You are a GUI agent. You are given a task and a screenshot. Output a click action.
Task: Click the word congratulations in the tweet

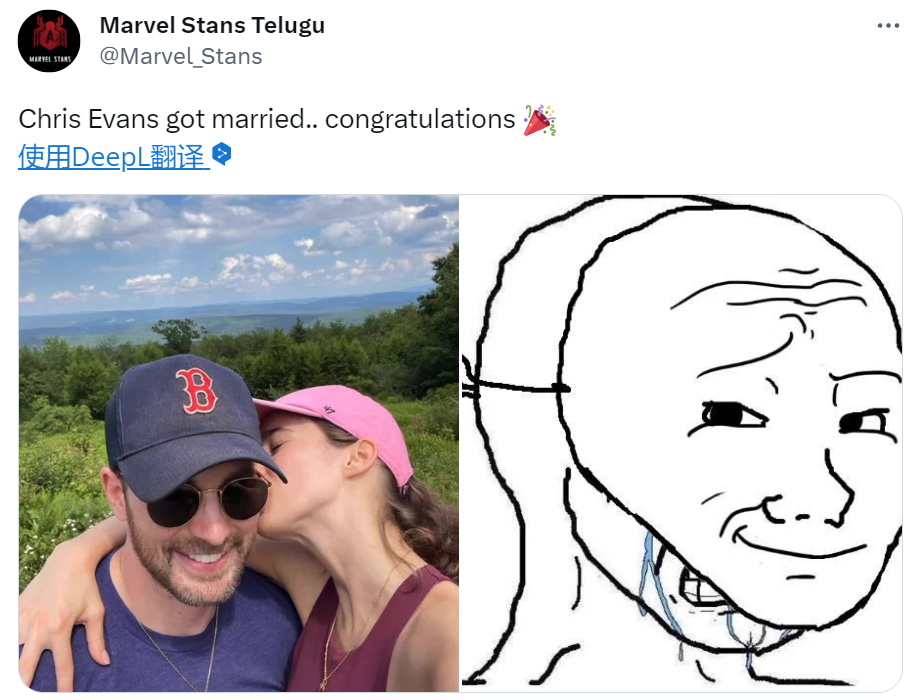pos(420,120)
